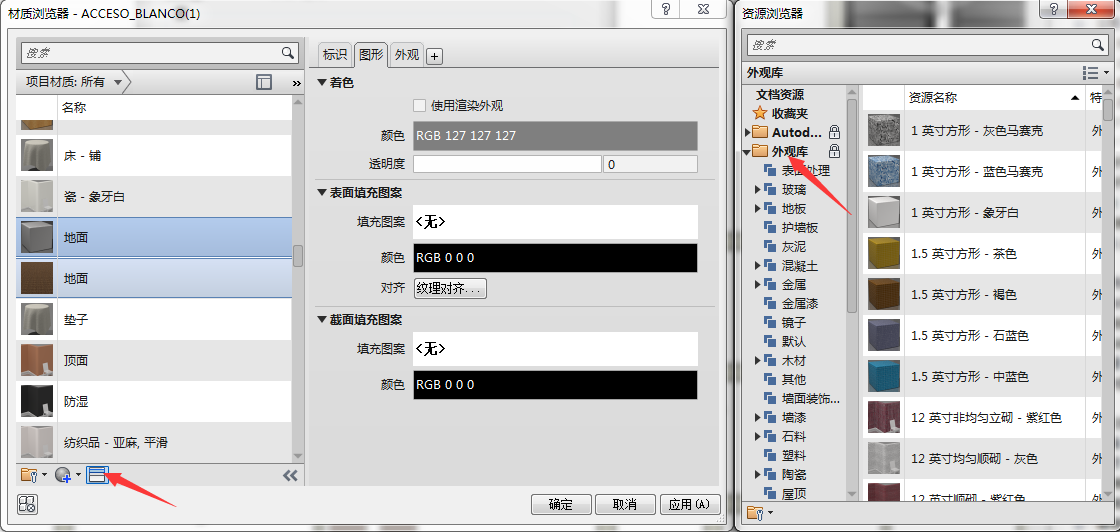The image size is (1120, 532).
Task: Click the transparency value box showing 0
Action: [650, 164]
